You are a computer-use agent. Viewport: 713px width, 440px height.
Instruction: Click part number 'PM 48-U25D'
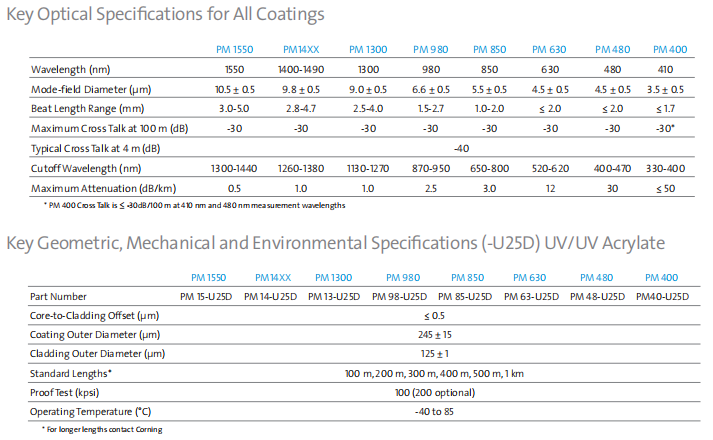coord(598,297)
